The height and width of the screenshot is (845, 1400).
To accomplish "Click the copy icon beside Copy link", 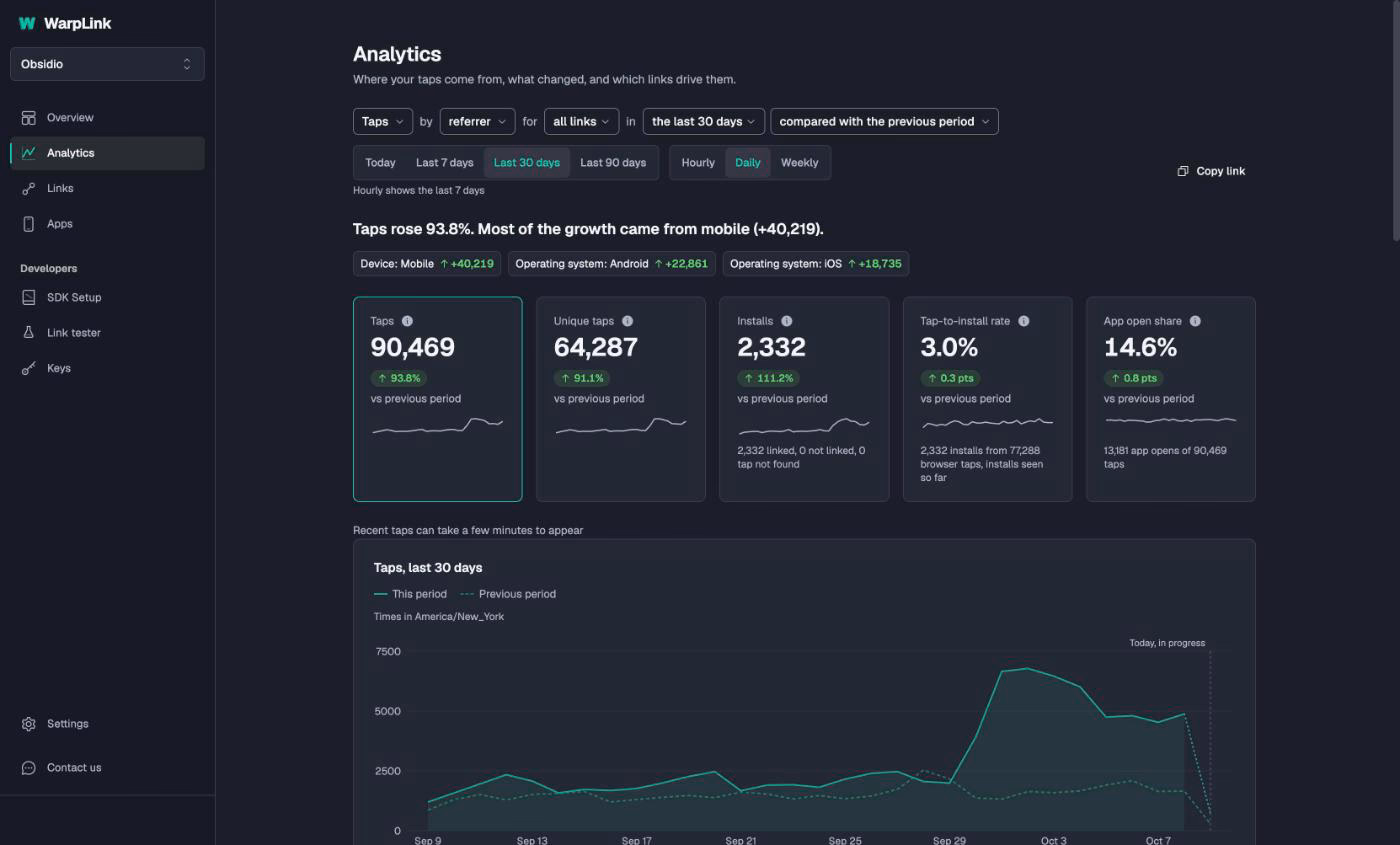I will click(x=1183, y=171).
